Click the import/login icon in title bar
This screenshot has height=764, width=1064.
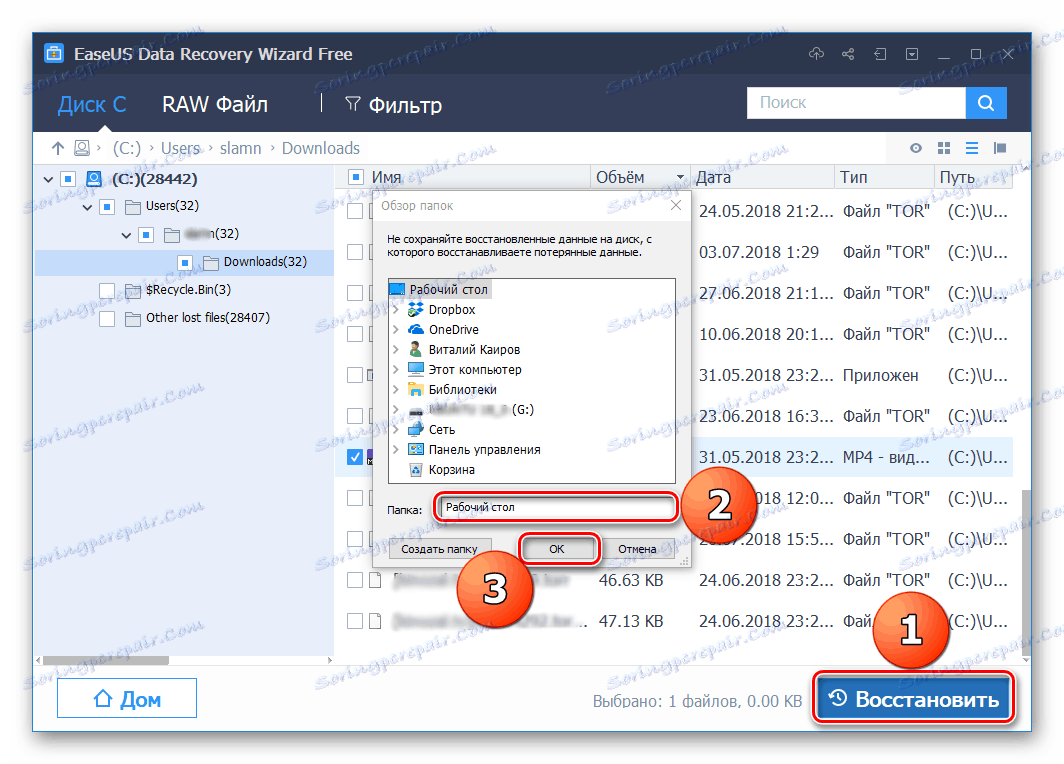[880, 54]
